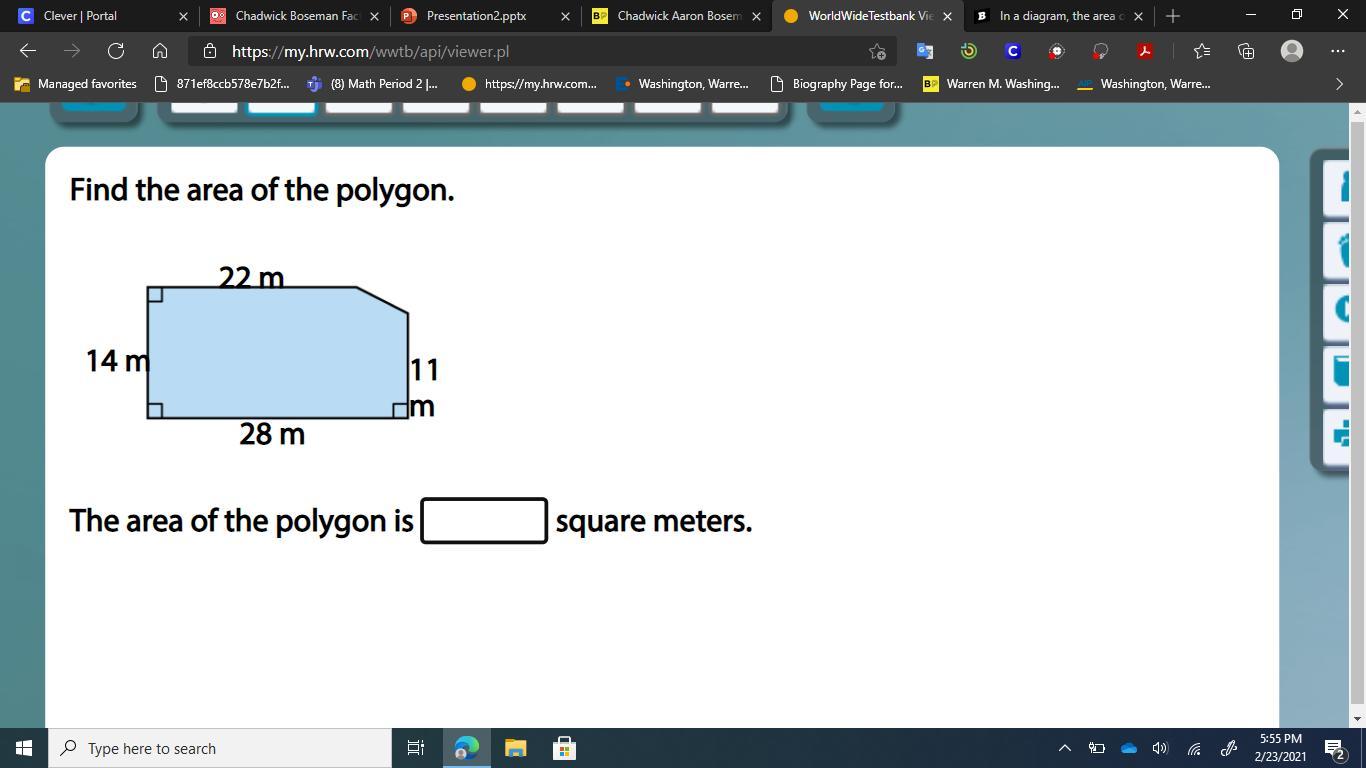Viewport: 1366px width, 768px height.
Task: Close the WorldWideTestbank Viewer tab
Action: point(947,16)
